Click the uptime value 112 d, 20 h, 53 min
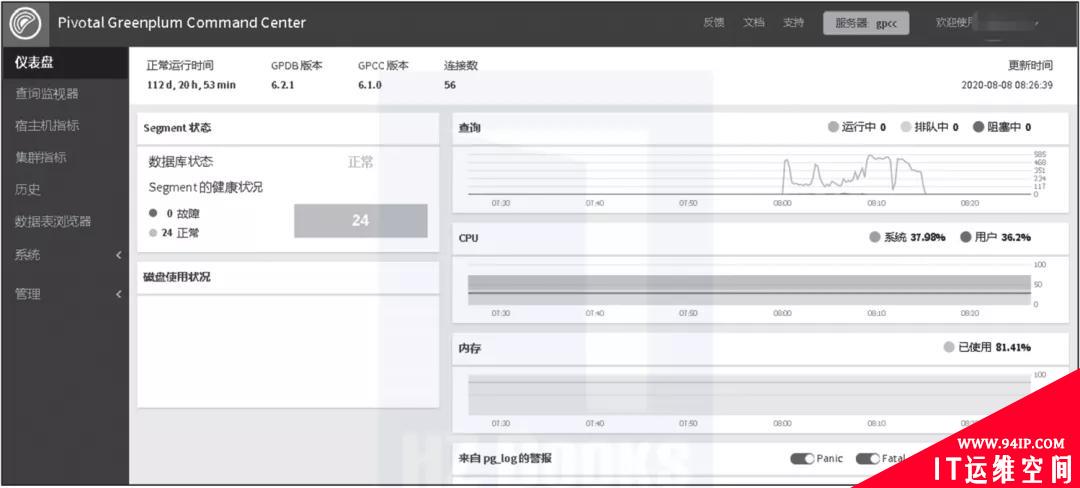1080x488 pixels. [x=191, y=85]
